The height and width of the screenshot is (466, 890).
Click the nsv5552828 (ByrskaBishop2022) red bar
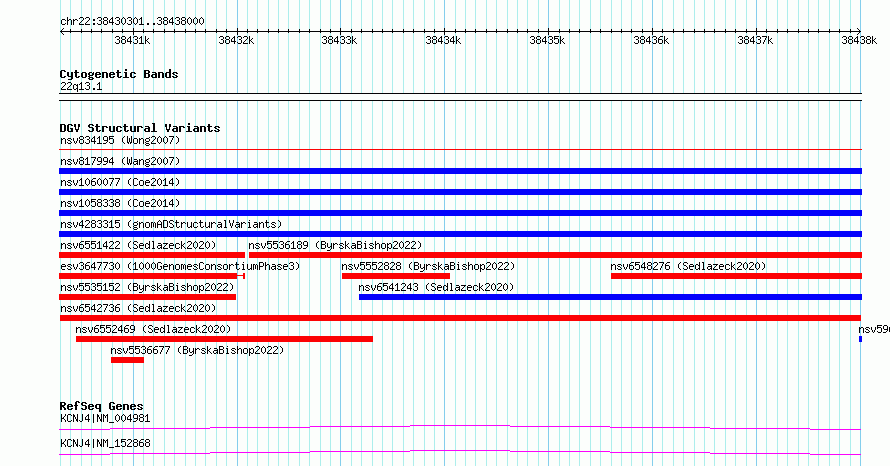[396, 276]
